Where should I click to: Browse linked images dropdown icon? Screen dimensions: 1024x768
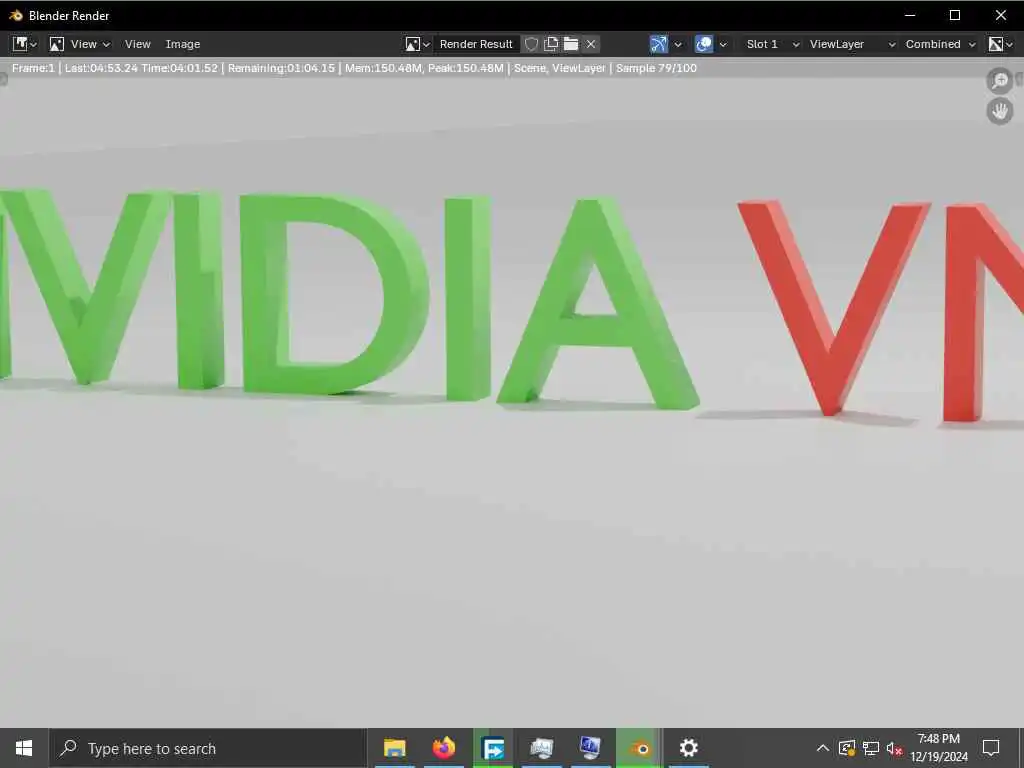point(417,44)
